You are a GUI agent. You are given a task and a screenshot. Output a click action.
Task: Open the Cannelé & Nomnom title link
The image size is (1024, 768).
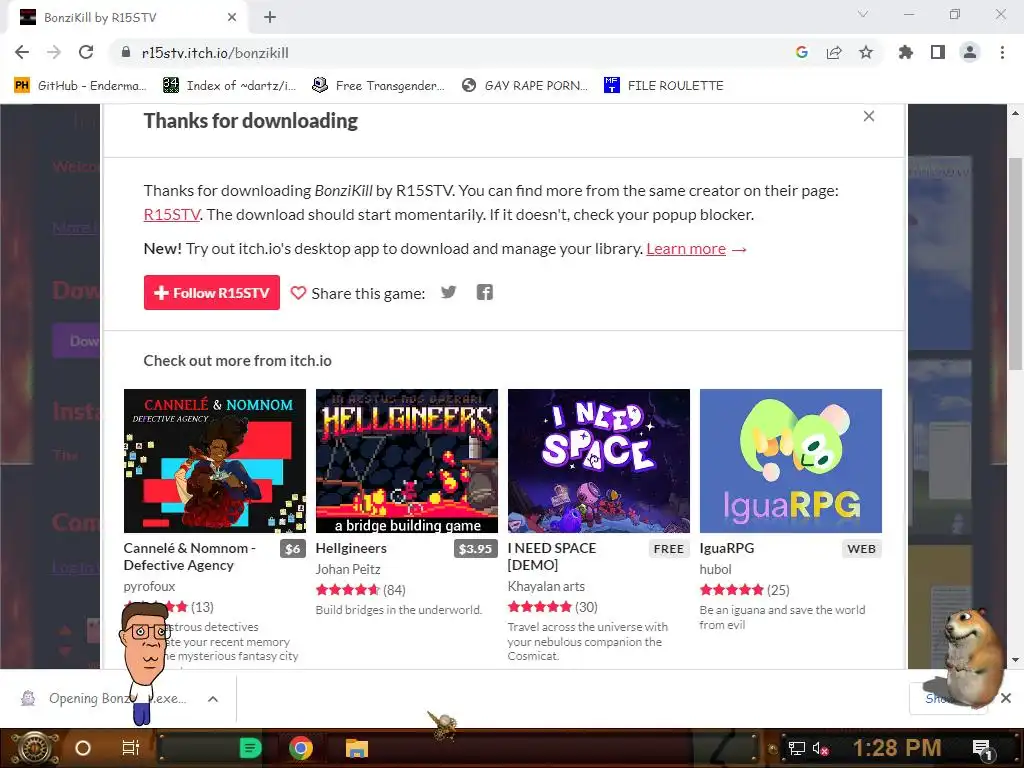point(189,556)
